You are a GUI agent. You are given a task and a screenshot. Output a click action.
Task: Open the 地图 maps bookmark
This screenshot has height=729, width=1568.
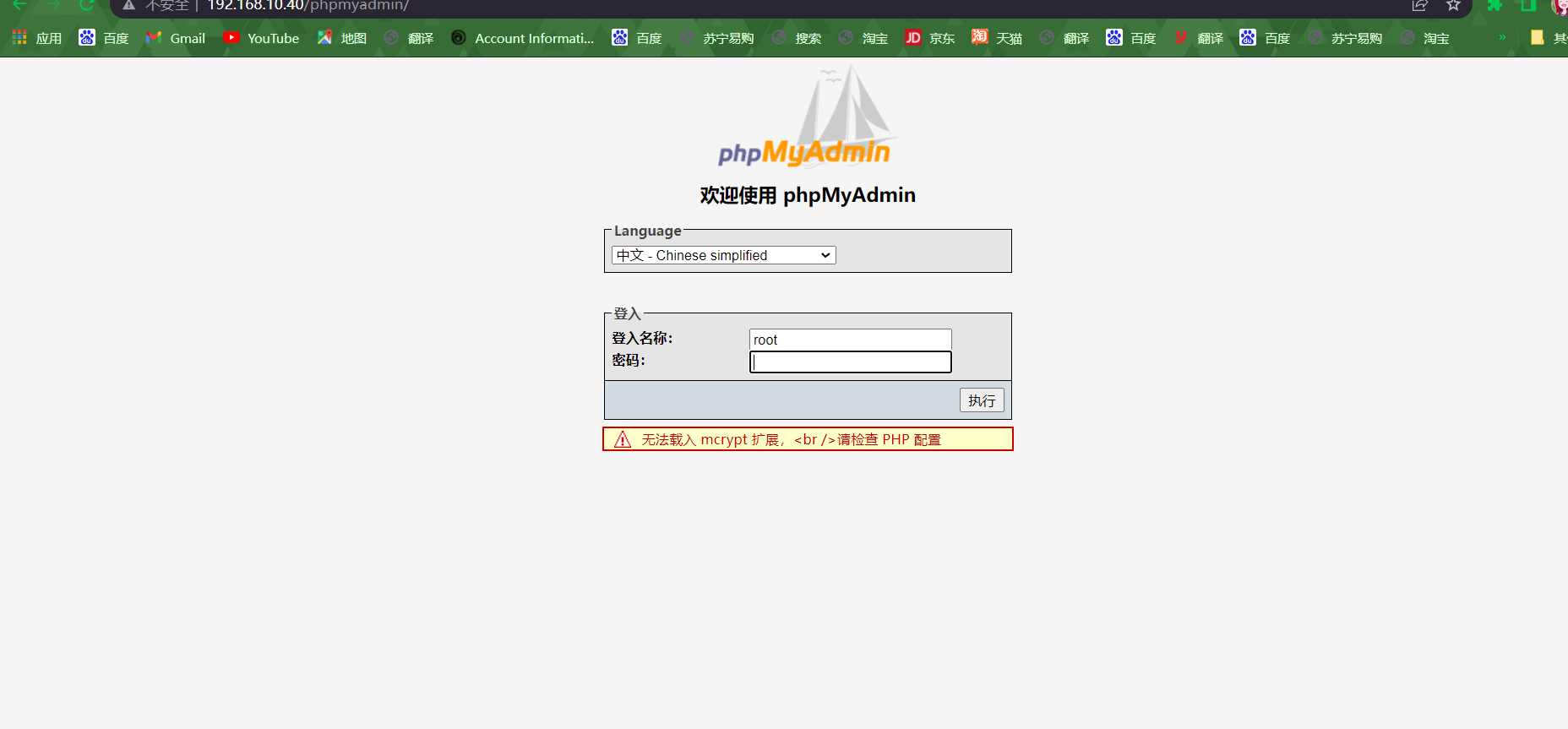coord(342,38)
